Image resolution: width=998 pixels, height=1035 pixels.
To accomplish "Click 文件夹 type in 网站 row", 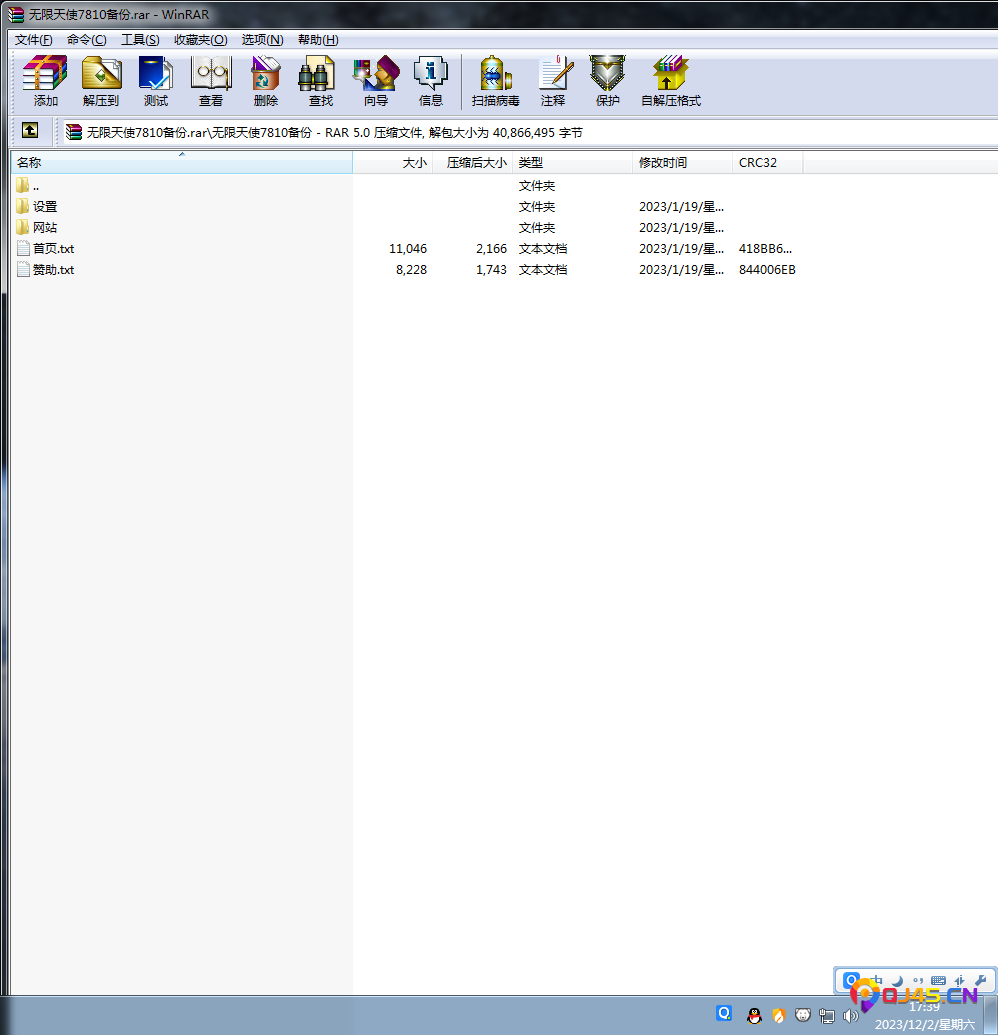I will click(x=537, y=228).
